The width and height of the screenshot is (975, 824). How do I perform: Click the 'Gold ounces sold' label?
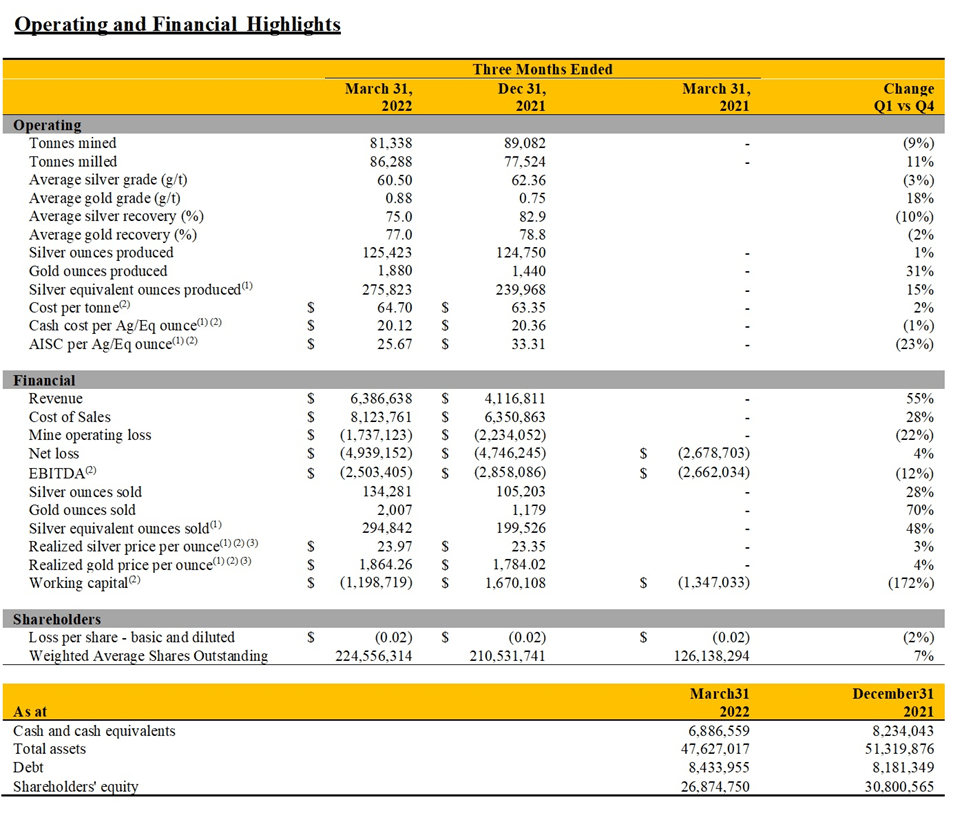pyautogui.click(x=82, y=510)
